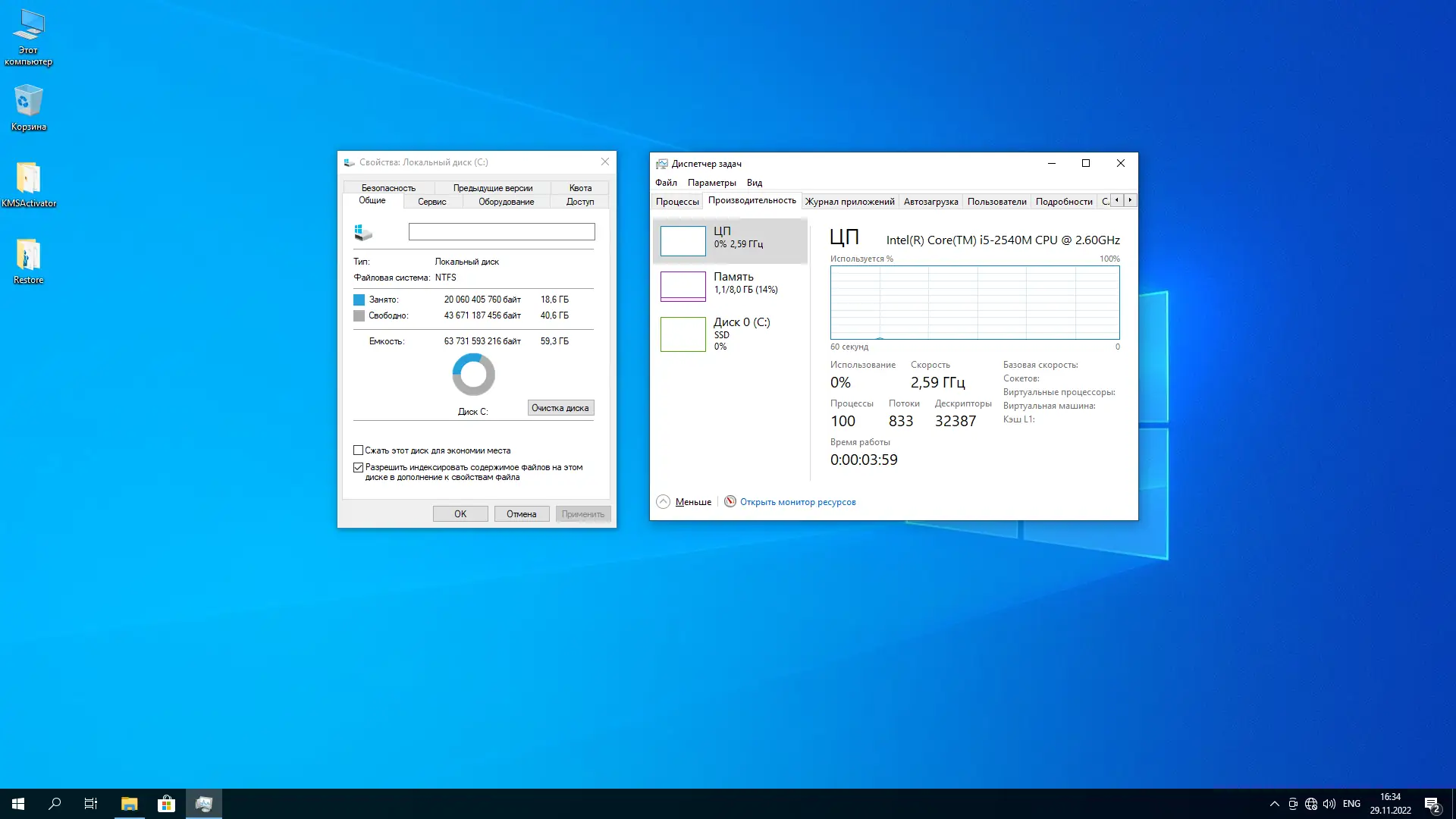Select the 'Память' memory usage graph thumbnail
The height and width of the screenshot is (819, 1456).
pyautogui.click(x=683, y=286)
